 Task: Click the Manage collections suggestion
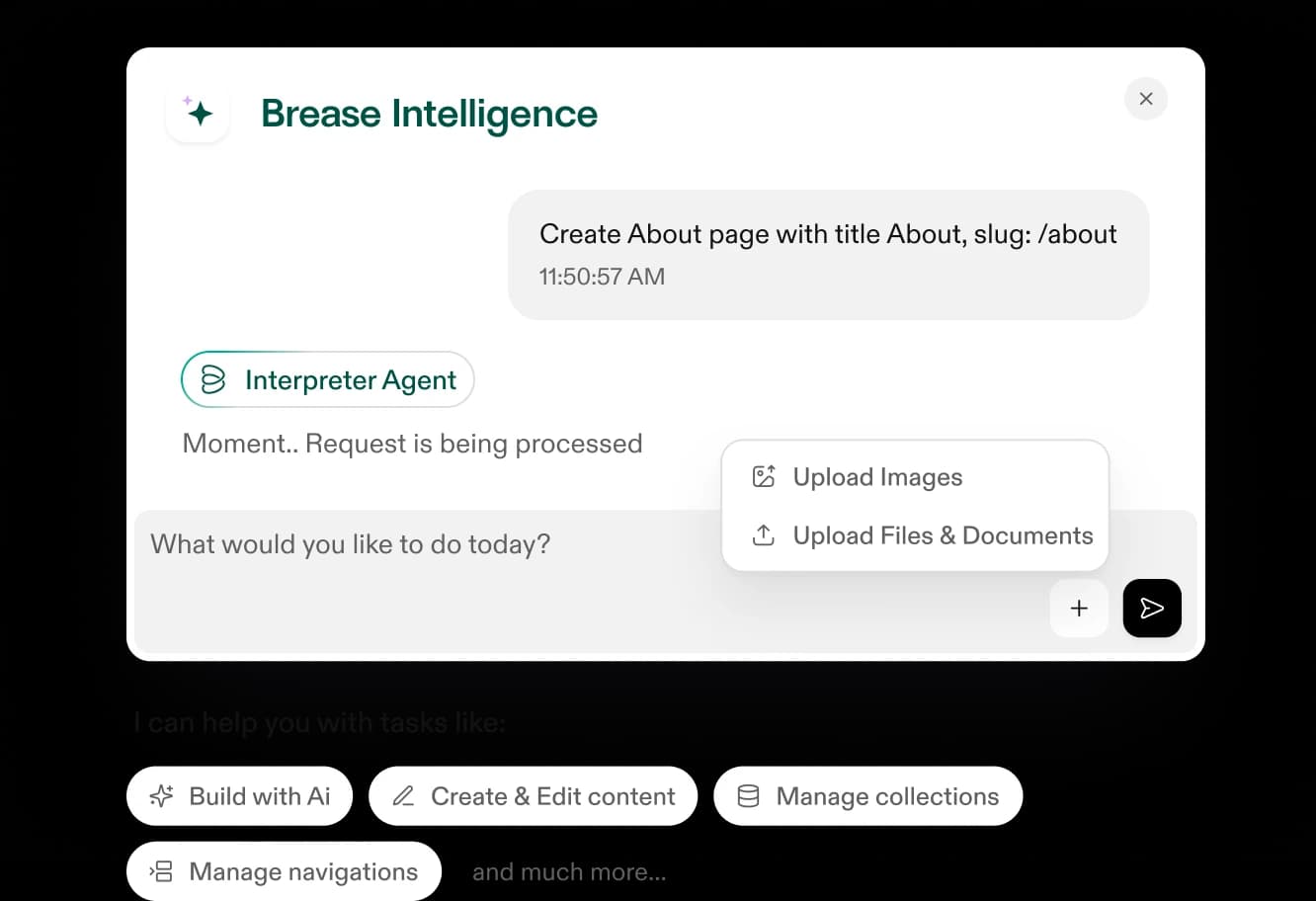[867, 795]
